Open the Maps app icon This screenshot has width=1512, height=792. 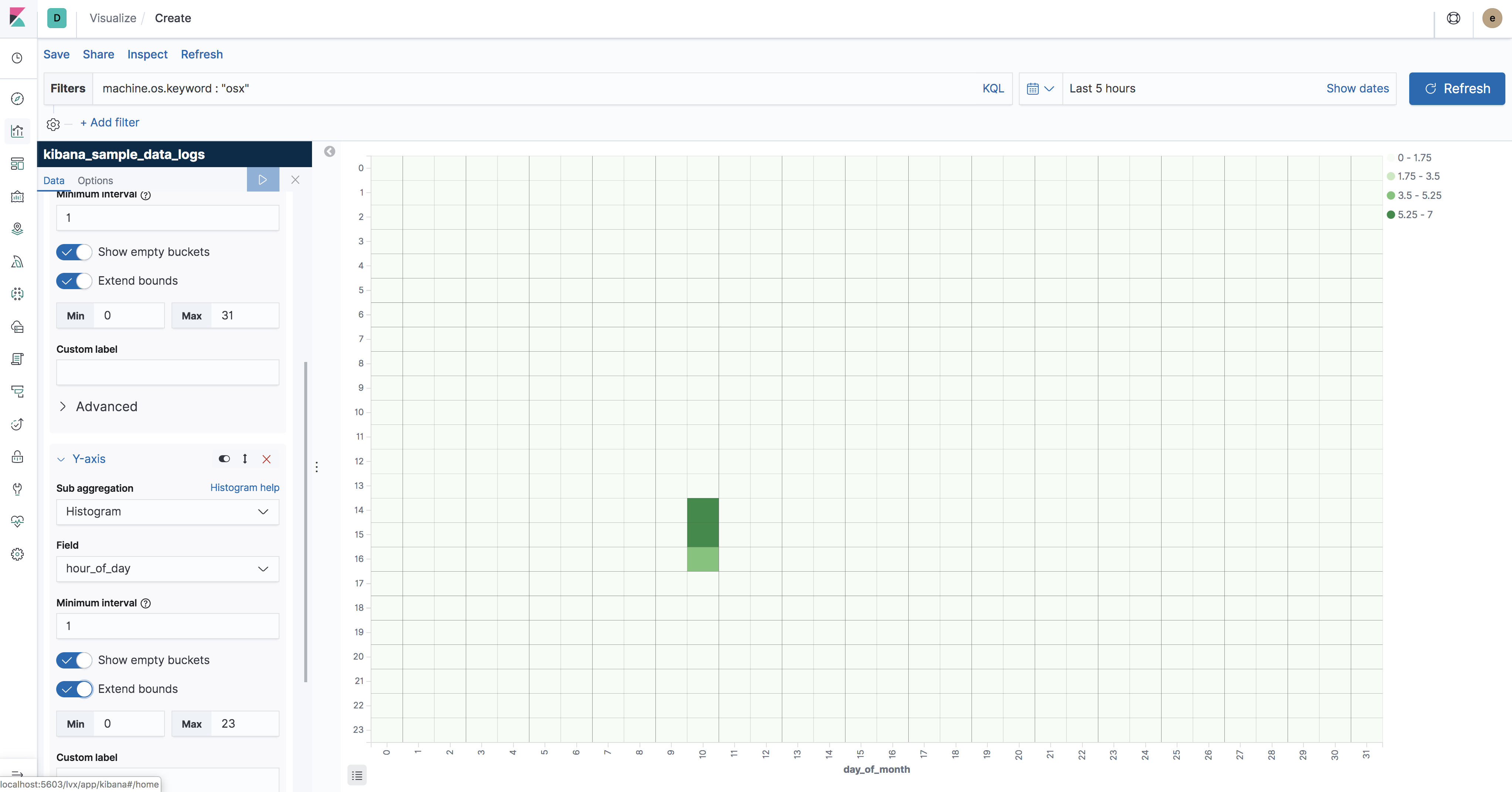pyautogui.click(x=17, y=229)
